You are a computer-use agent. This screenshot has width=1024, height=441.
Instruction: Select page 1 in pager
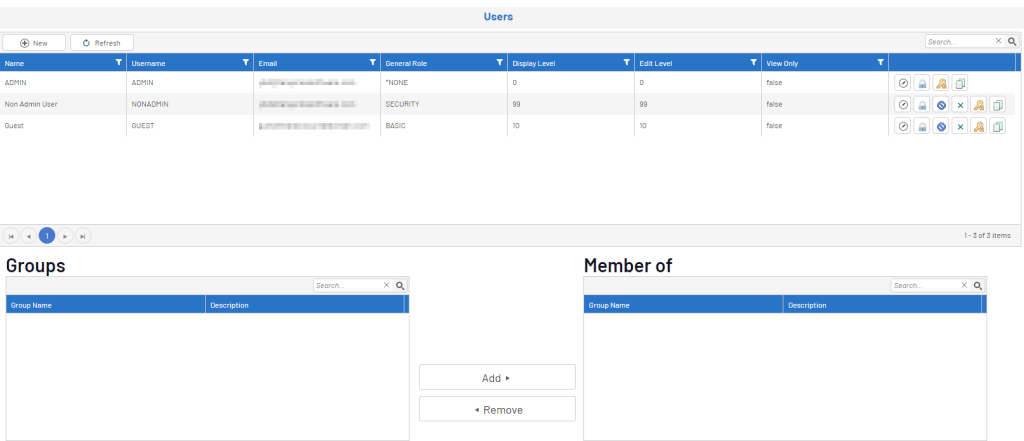47,236
